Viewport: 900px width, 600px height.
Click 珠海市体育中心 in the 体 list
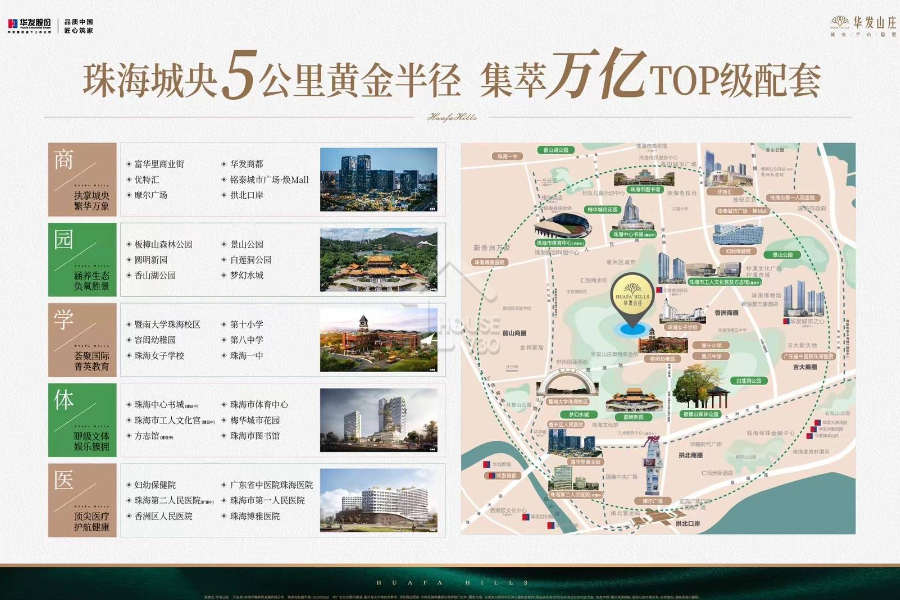tap(259, 404)
